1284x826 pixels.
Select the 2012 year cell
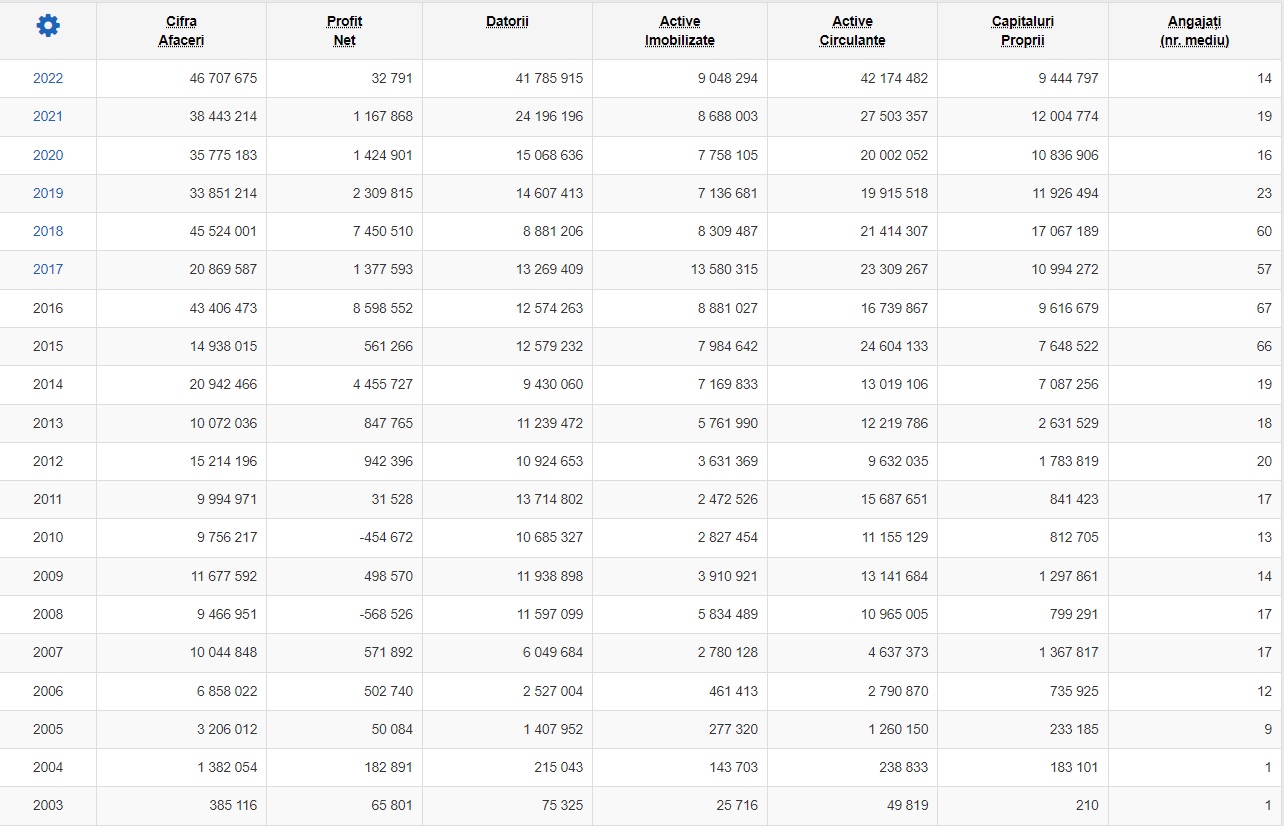(x=48, y=461)
